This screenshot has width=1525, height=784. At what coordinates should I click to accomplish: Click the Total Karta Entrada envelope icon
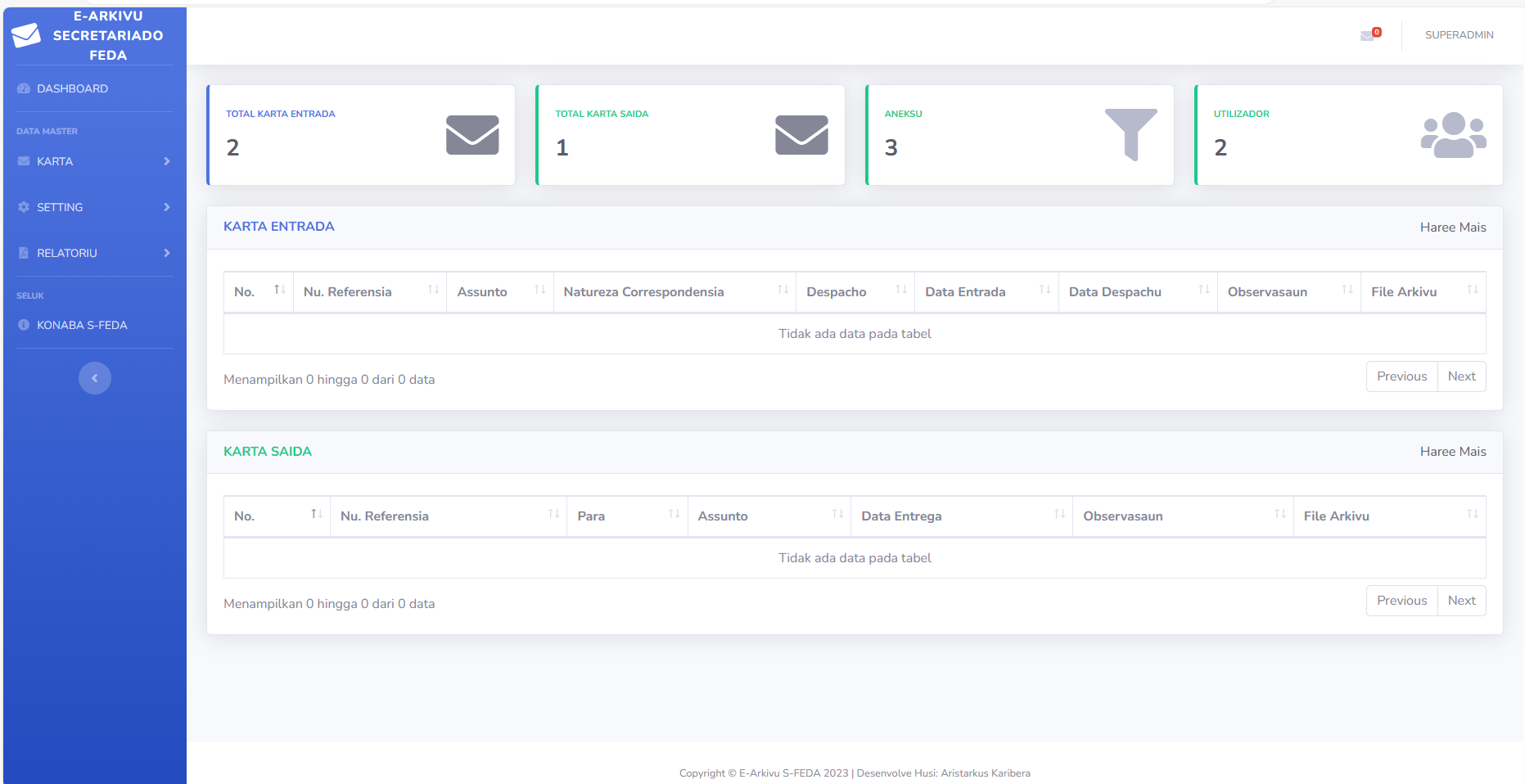[472, 135]
